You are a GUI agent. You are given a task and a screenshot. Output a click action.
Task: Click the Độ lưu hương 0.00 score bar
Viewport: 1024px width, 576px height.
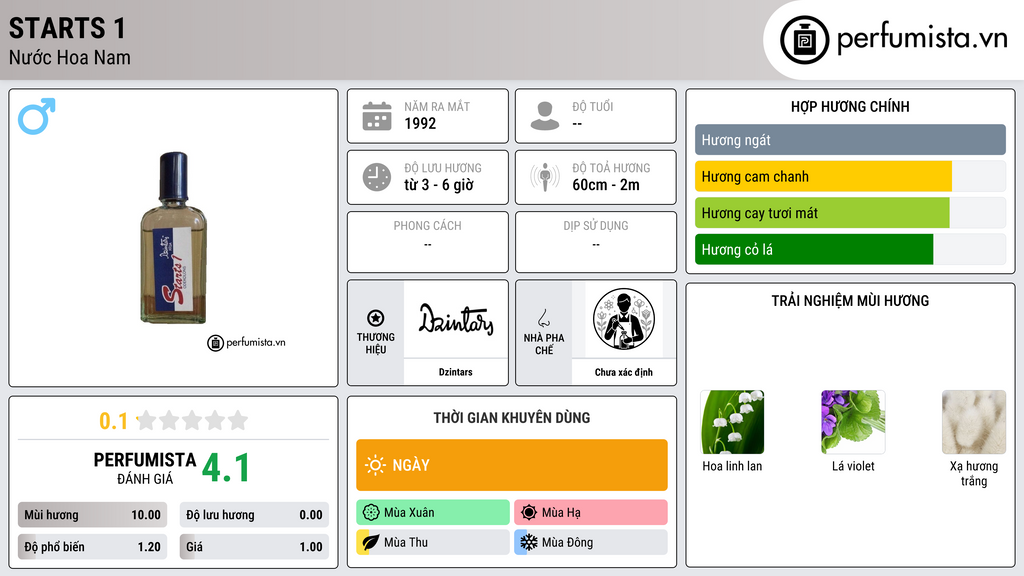click(254, 515)
